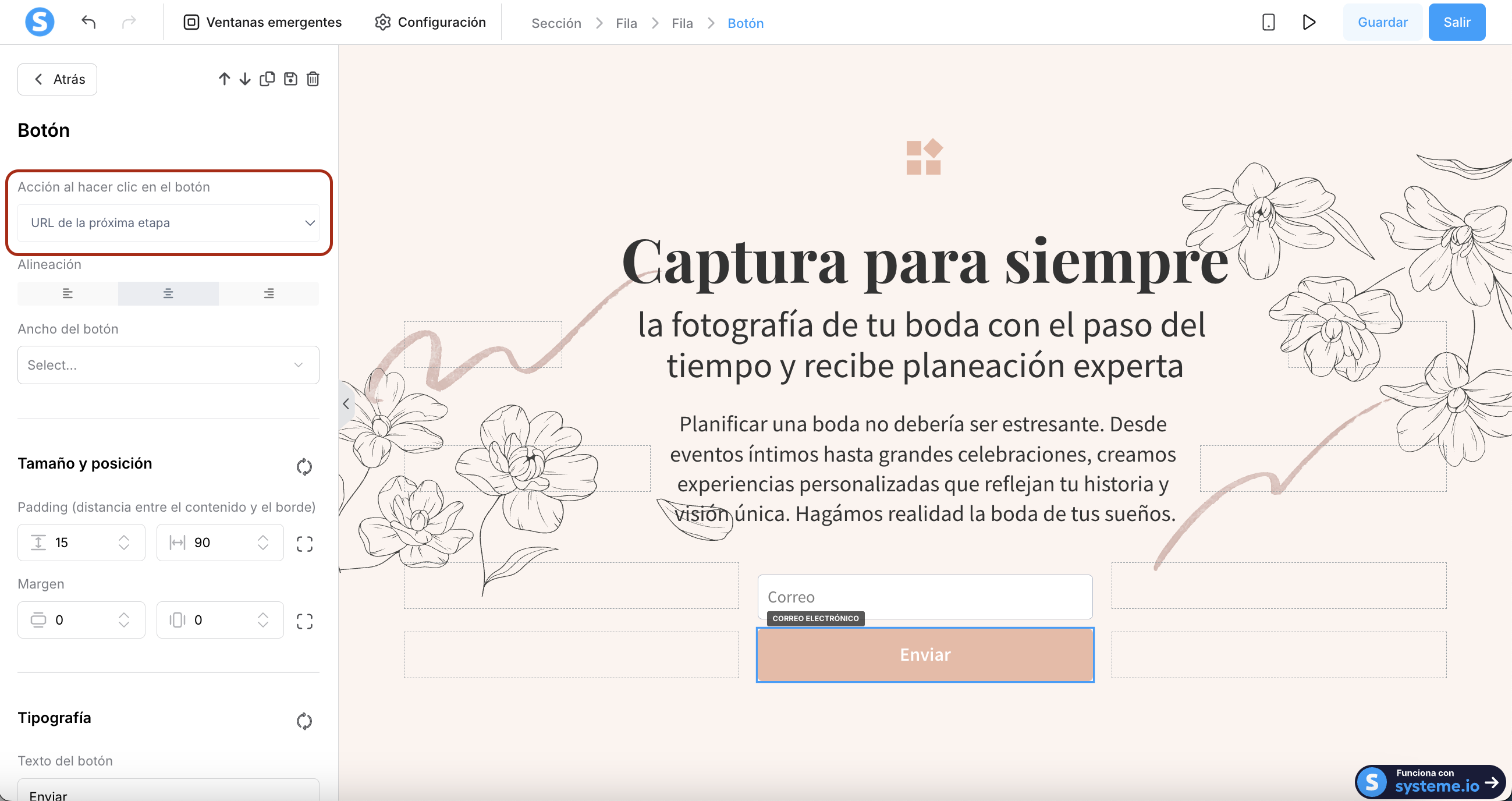Toggle individual padding sides icon

click(x=304, y=544)
